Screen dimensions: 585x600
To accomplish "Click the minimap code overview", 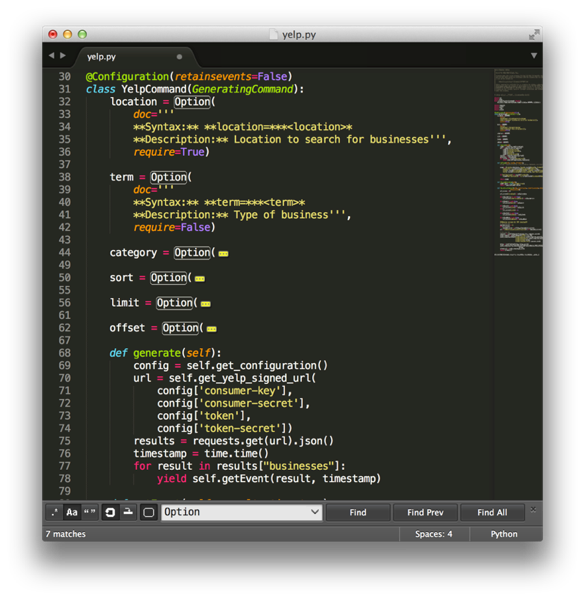I will click(518, 163).
